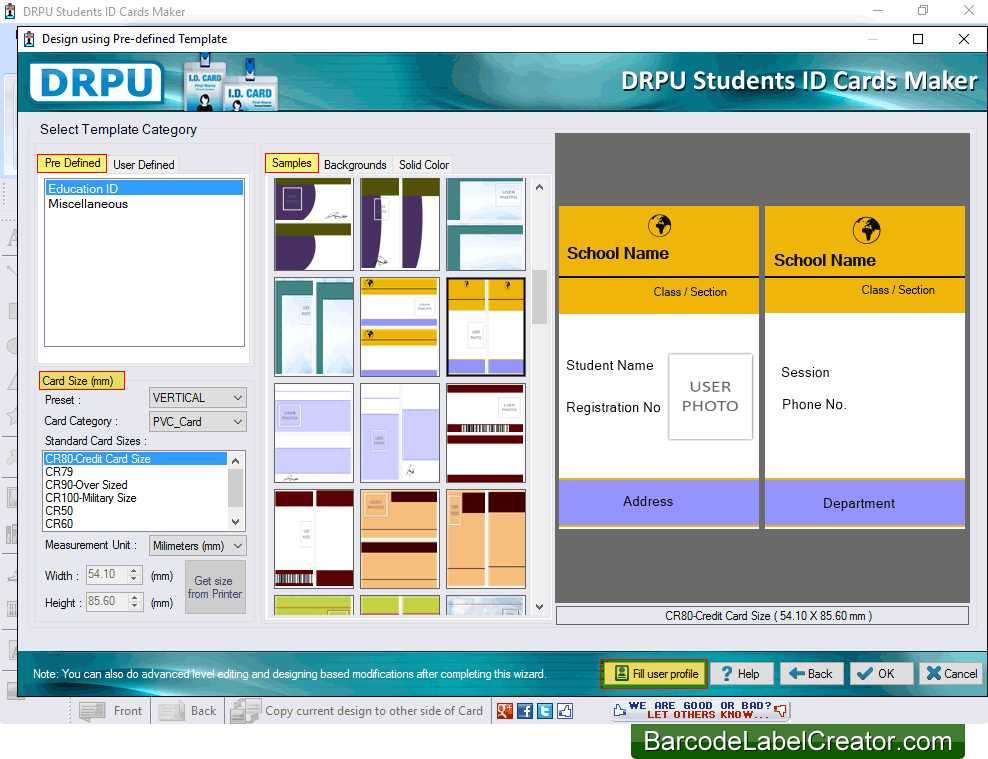Viewport: 988px width, 759px height.
Task: Click the Twitter share icon
Action: 544,710
